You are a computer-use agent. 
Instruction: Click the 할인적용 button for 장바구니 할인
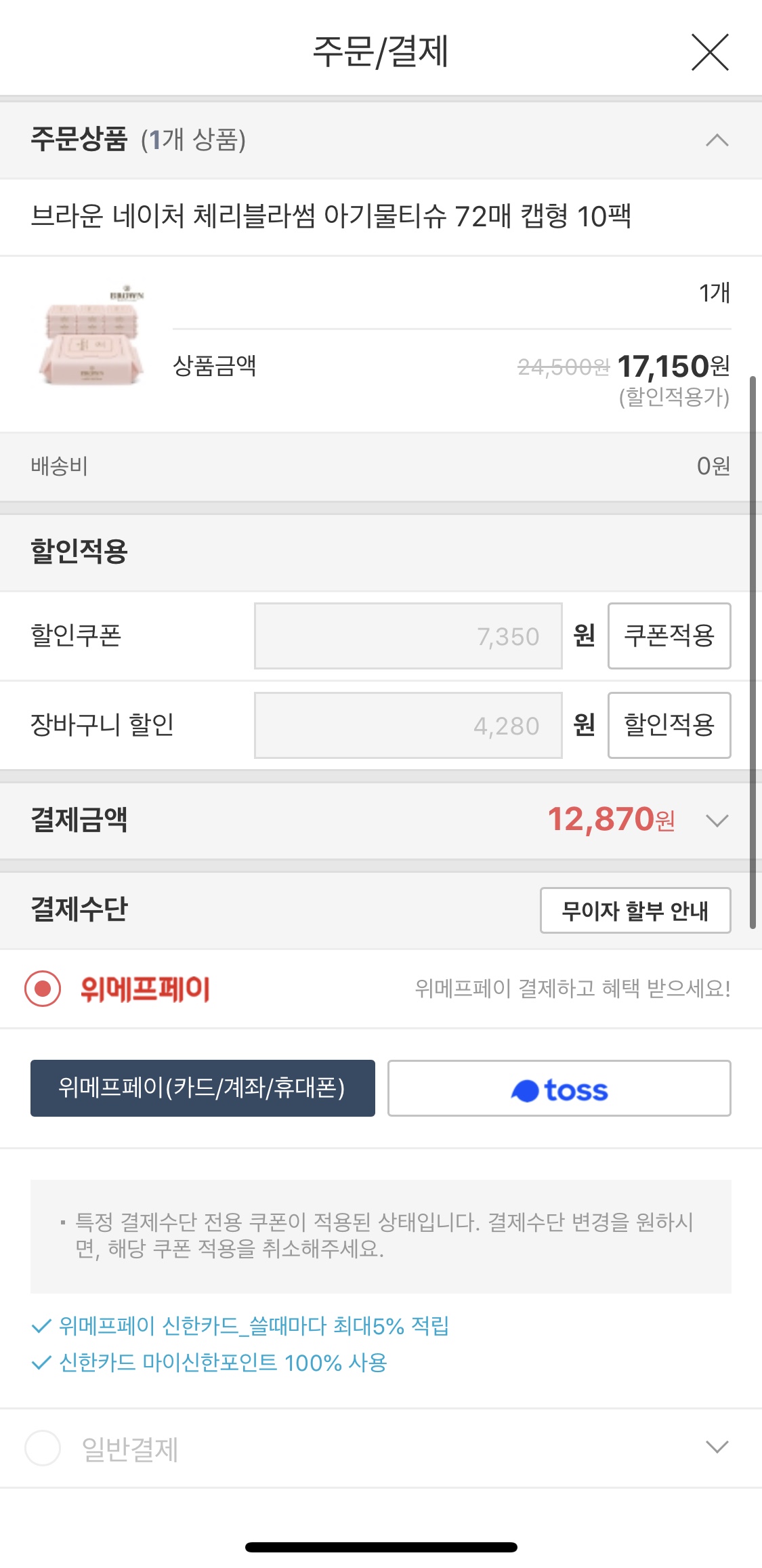(669, 725)
